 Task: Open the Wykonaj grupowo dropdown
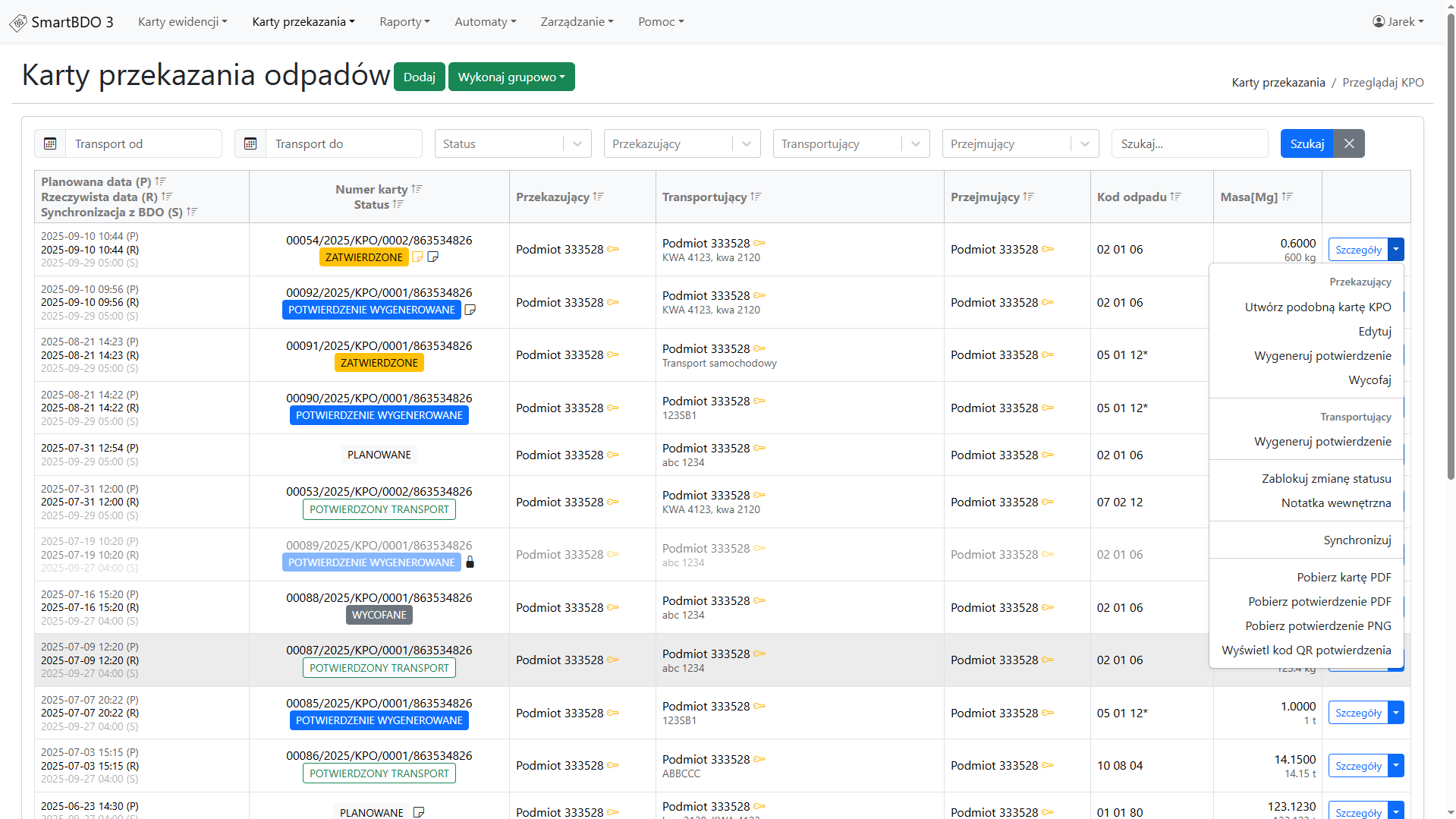click(x=511, y=77)
